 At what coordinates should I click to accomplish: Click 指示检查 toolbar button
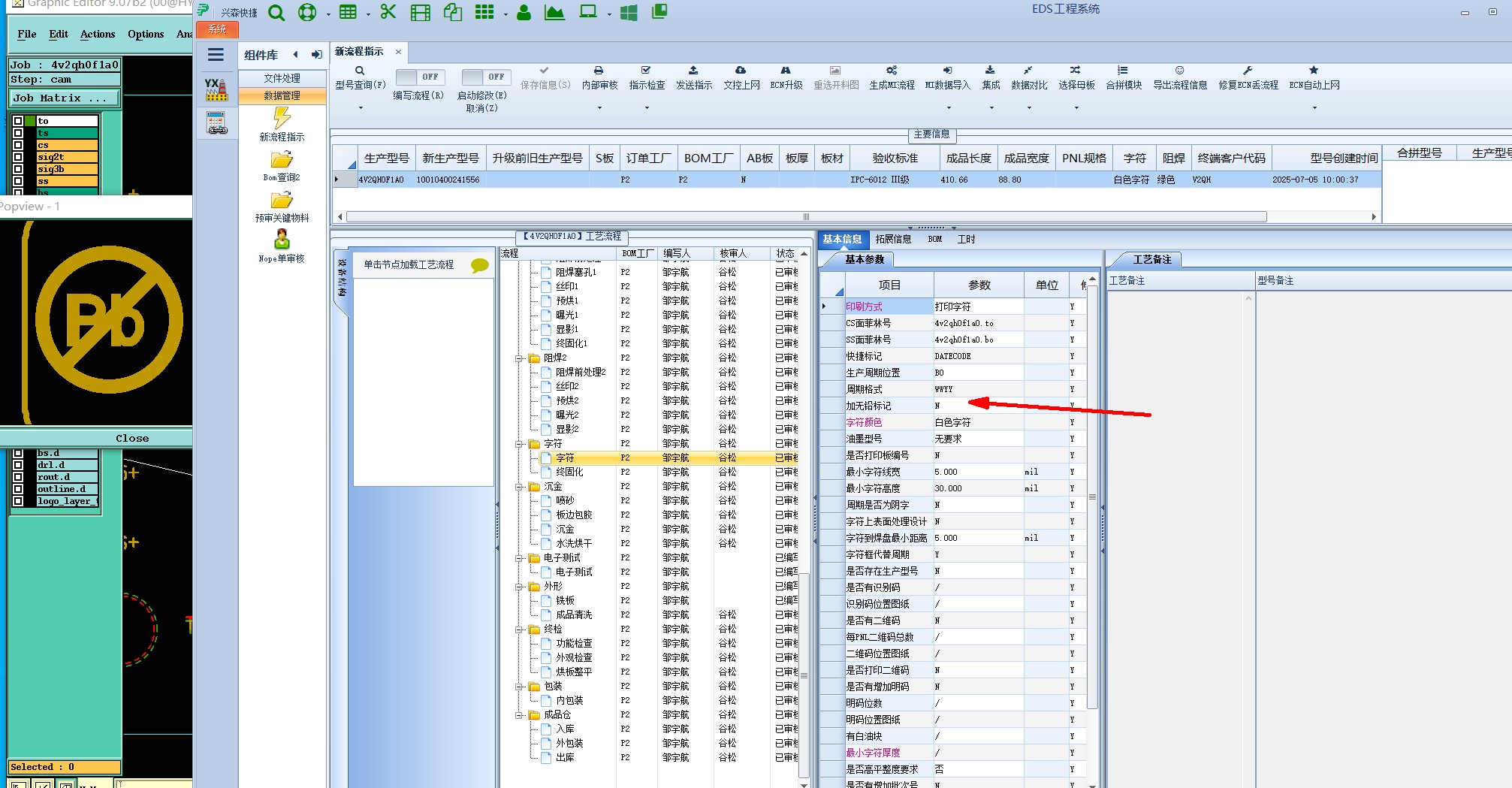click(647, 78)
